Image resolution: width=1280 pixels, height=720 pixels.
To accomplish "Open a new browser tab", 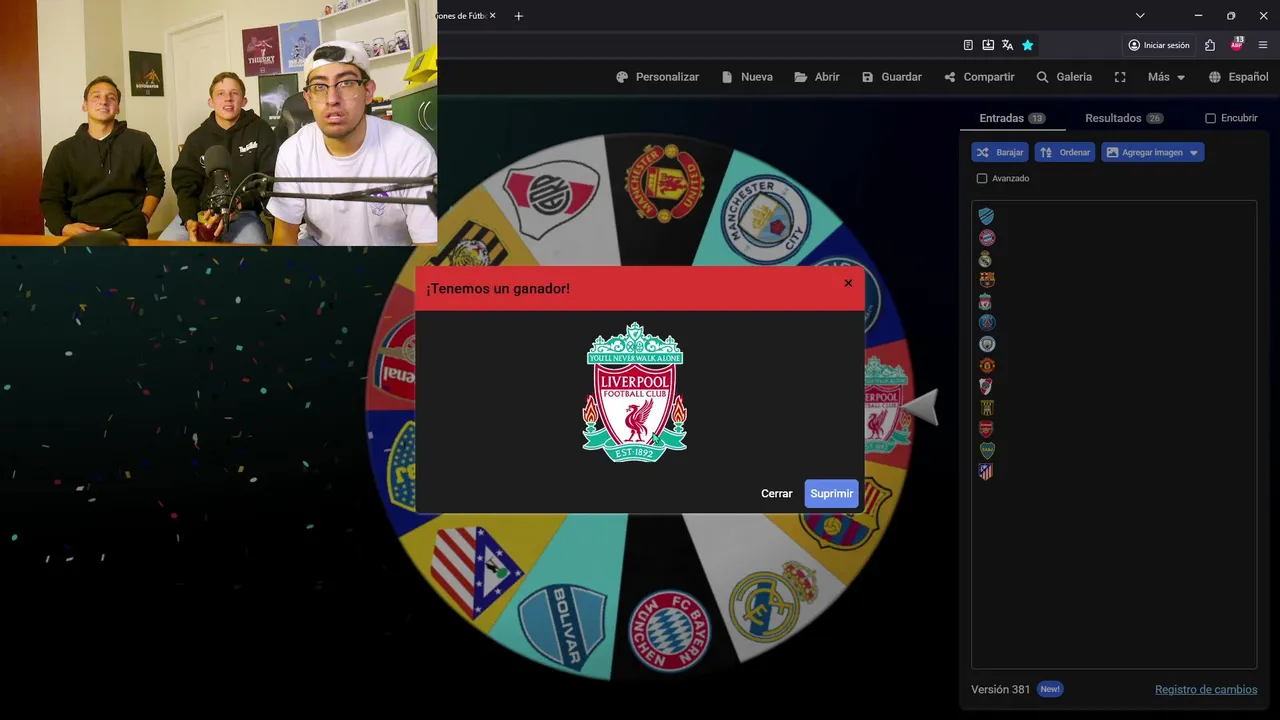I will point(518,16).
